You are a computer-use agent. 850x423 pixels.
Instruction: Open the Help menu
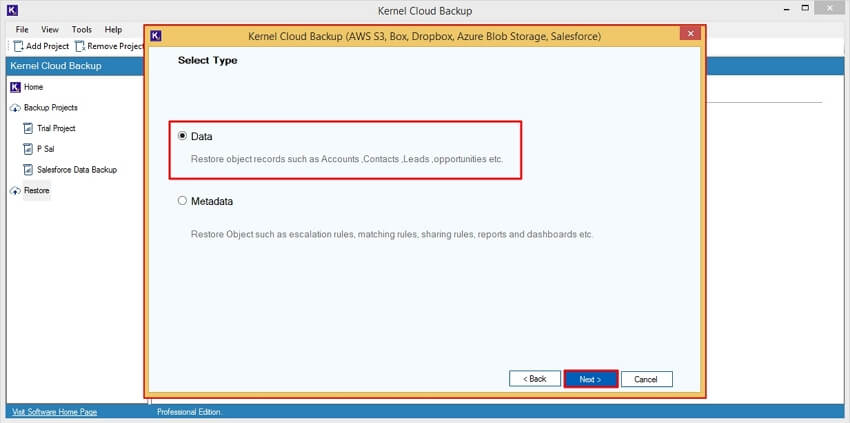click(113, 29)
